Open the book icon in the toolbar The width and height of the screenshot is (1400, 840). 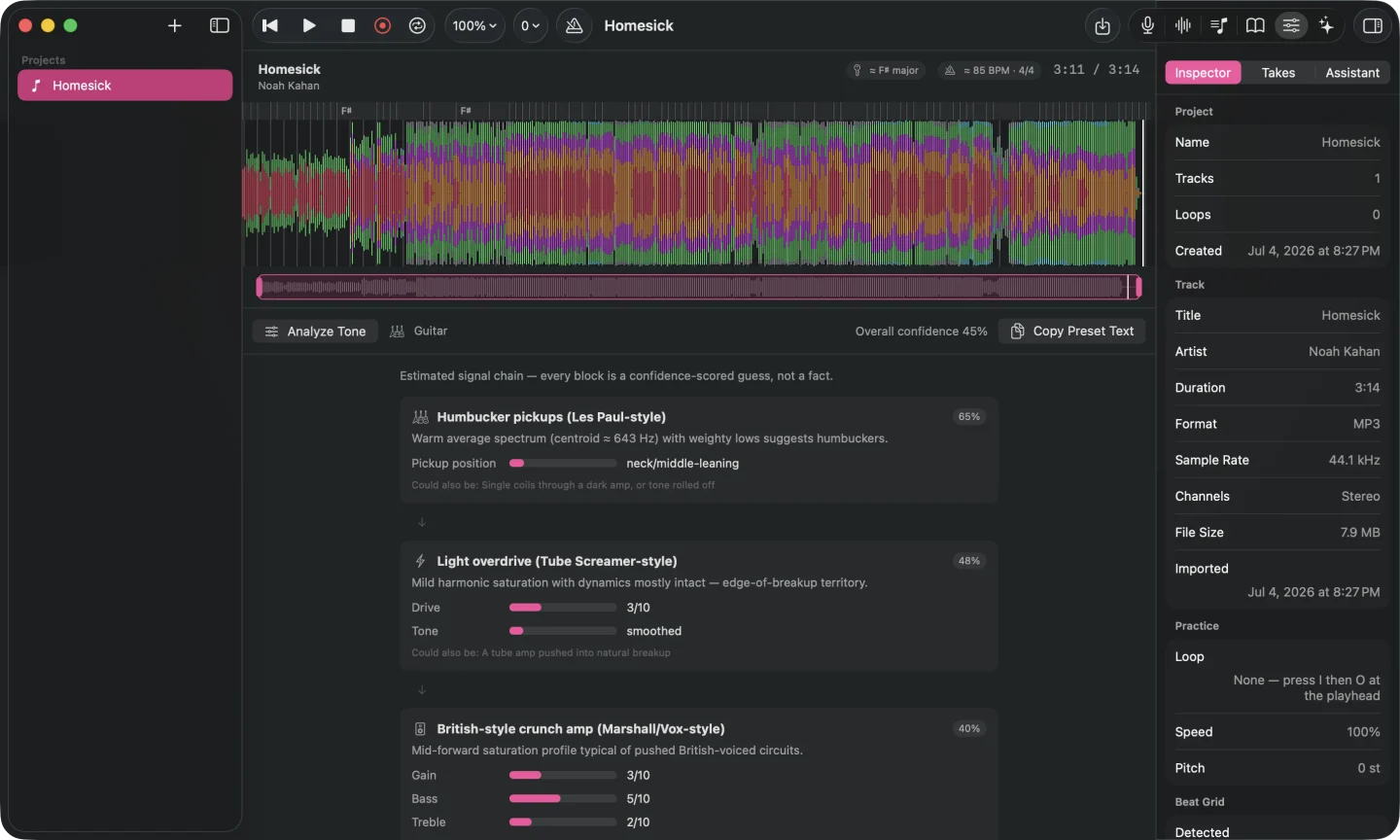[1255, 26]
